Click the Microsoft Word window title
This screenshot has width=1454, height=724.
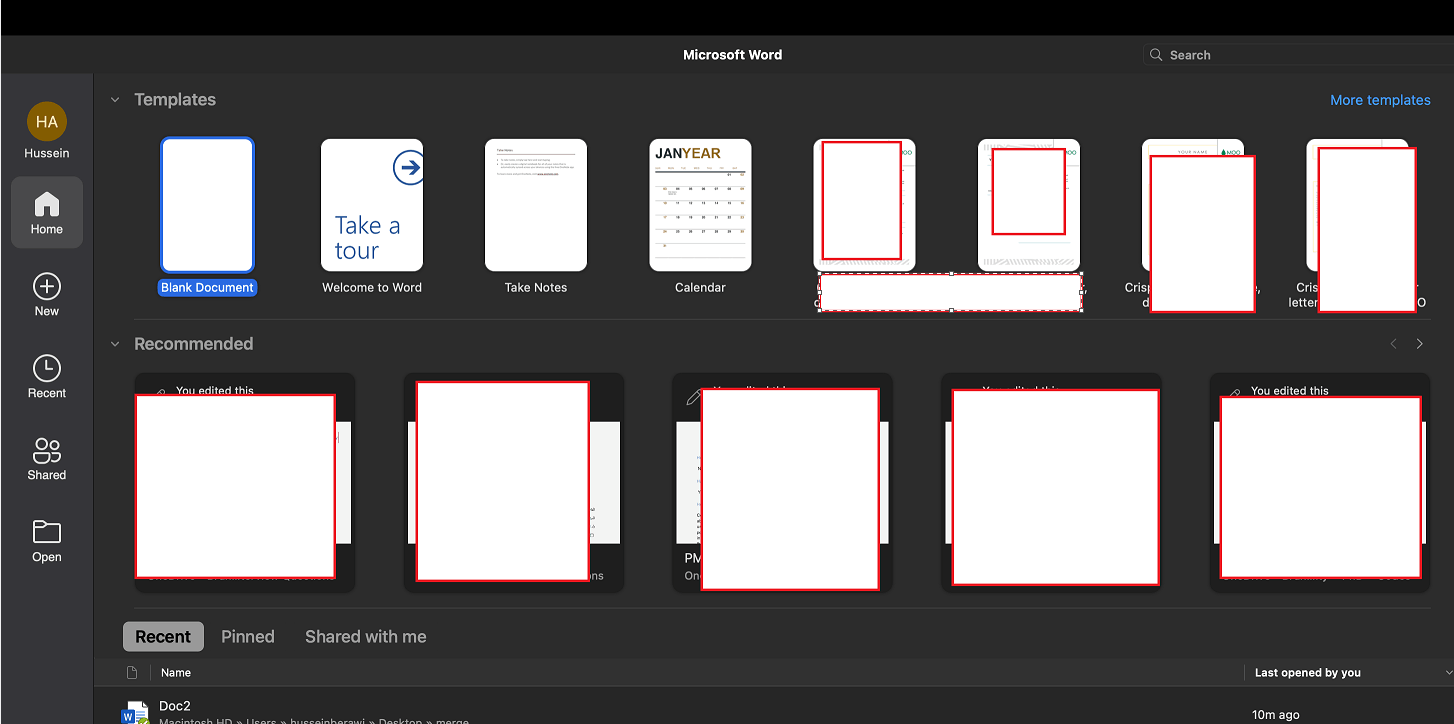pyautogui.click(x=733, y=55)
